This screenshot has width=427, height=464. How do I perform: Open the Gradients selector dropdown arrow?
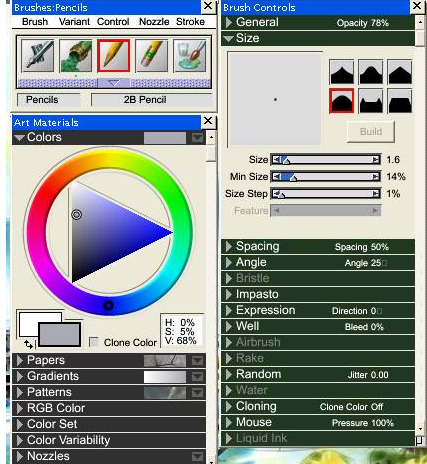[x=197, y=377]
